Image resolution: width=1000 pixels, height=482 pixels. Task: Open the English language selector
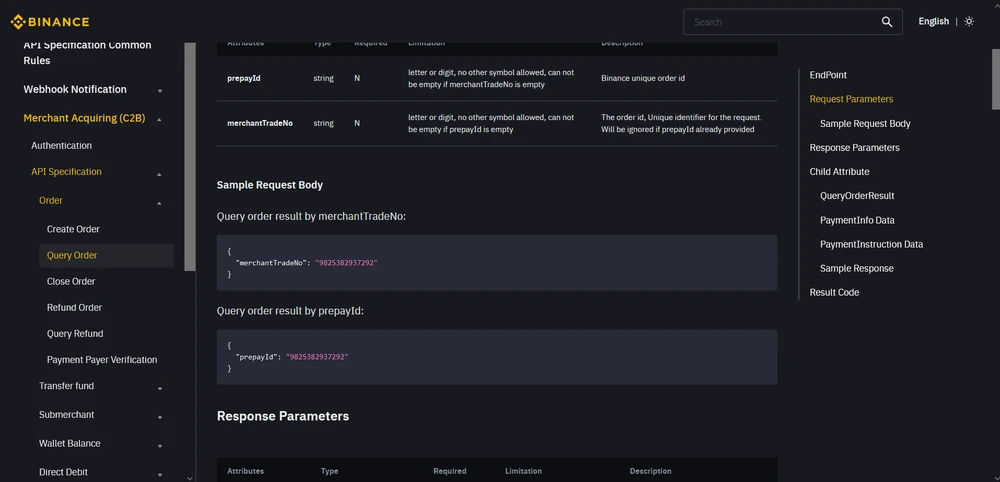click(x=933, y=22)
